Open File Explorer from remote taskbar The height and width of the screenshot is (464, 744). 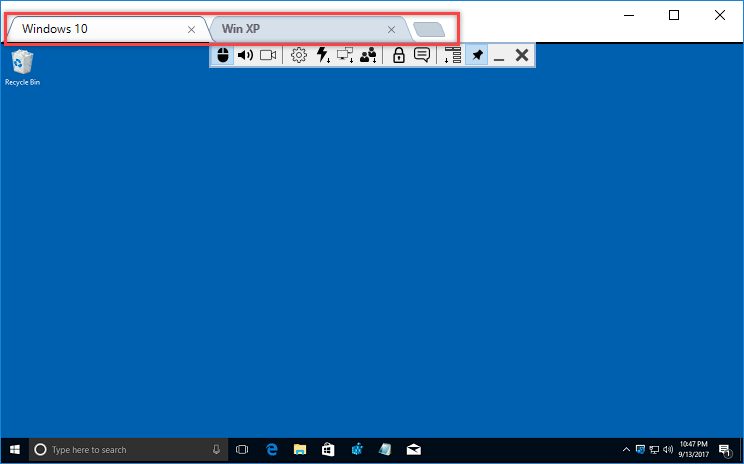tap(299, 450)
